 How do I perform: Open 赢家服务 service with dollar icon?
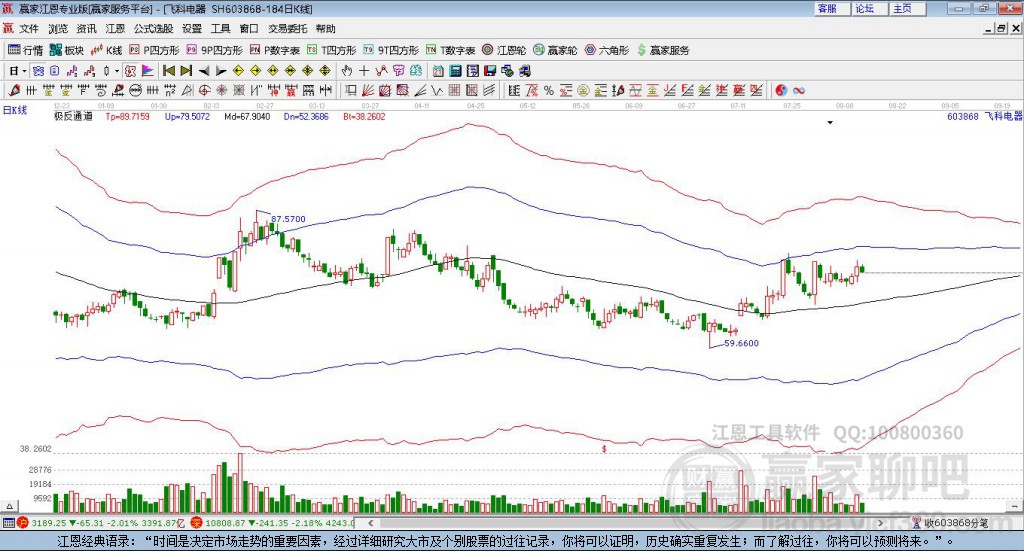pyautogui.click(x=663, y=50)
